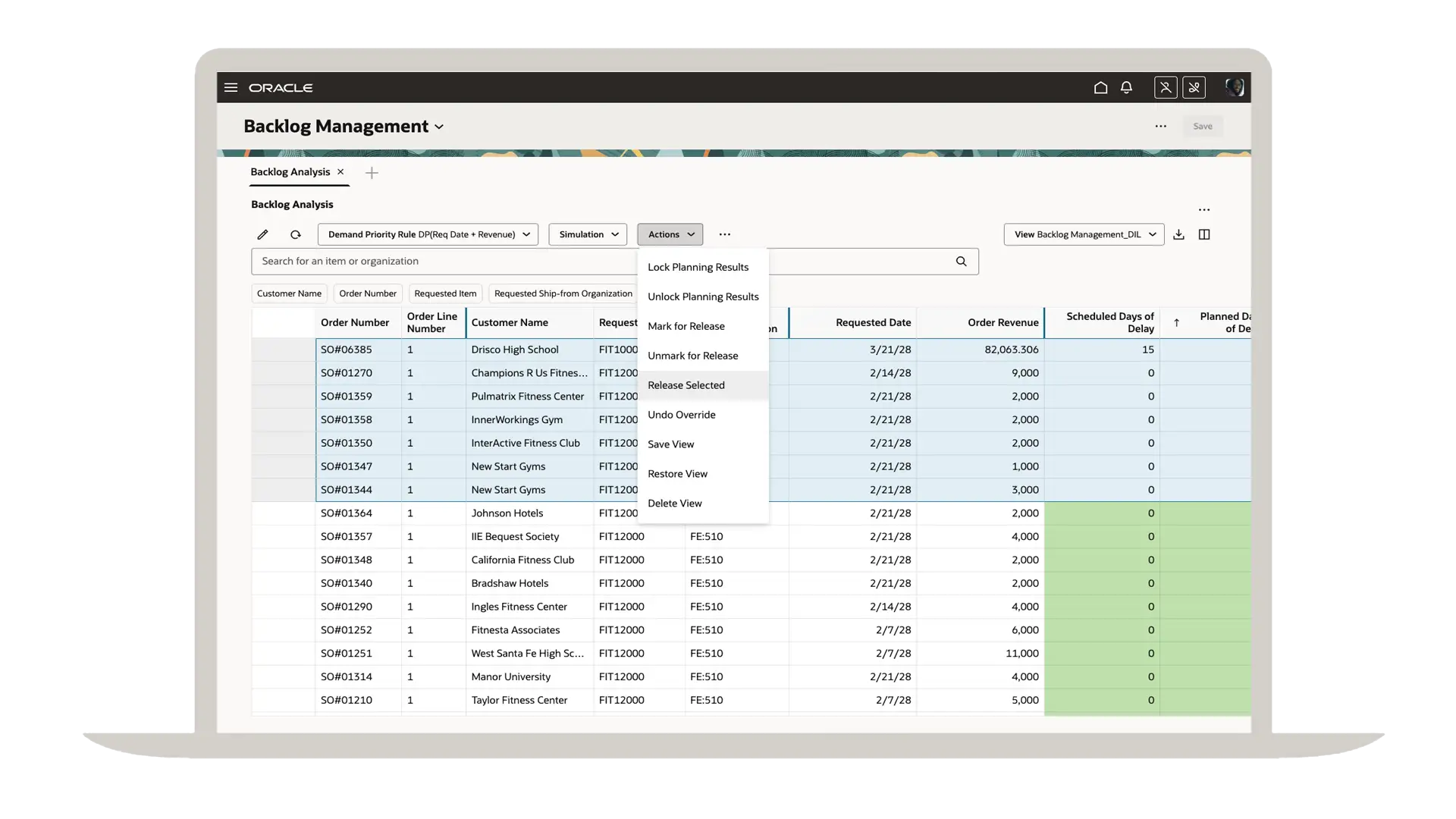Open the Simulation dropdown
The image size is (1456, 819).
coord(588,235)
